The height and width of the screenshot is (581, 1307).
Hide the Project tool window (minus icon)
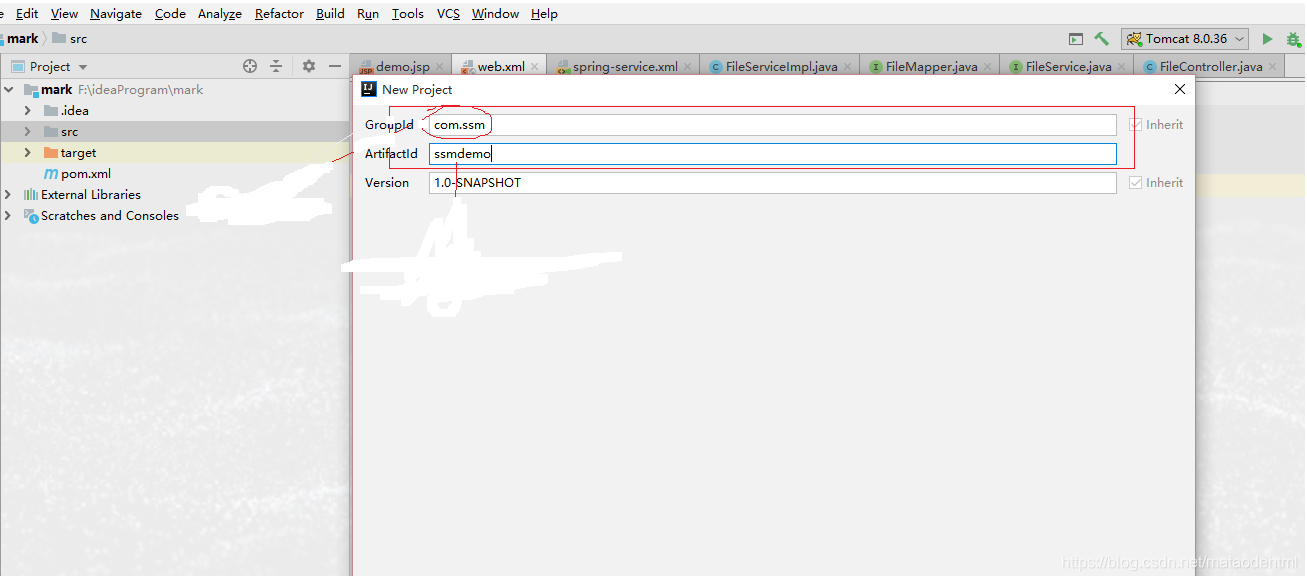coord(335,66)
